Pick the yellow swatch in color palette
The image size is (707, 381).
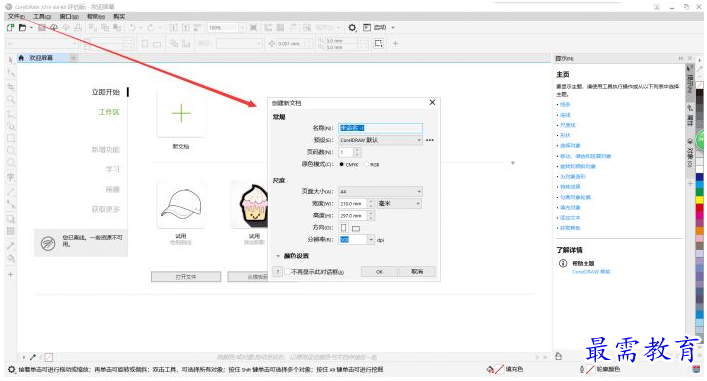tap(699, 200)
